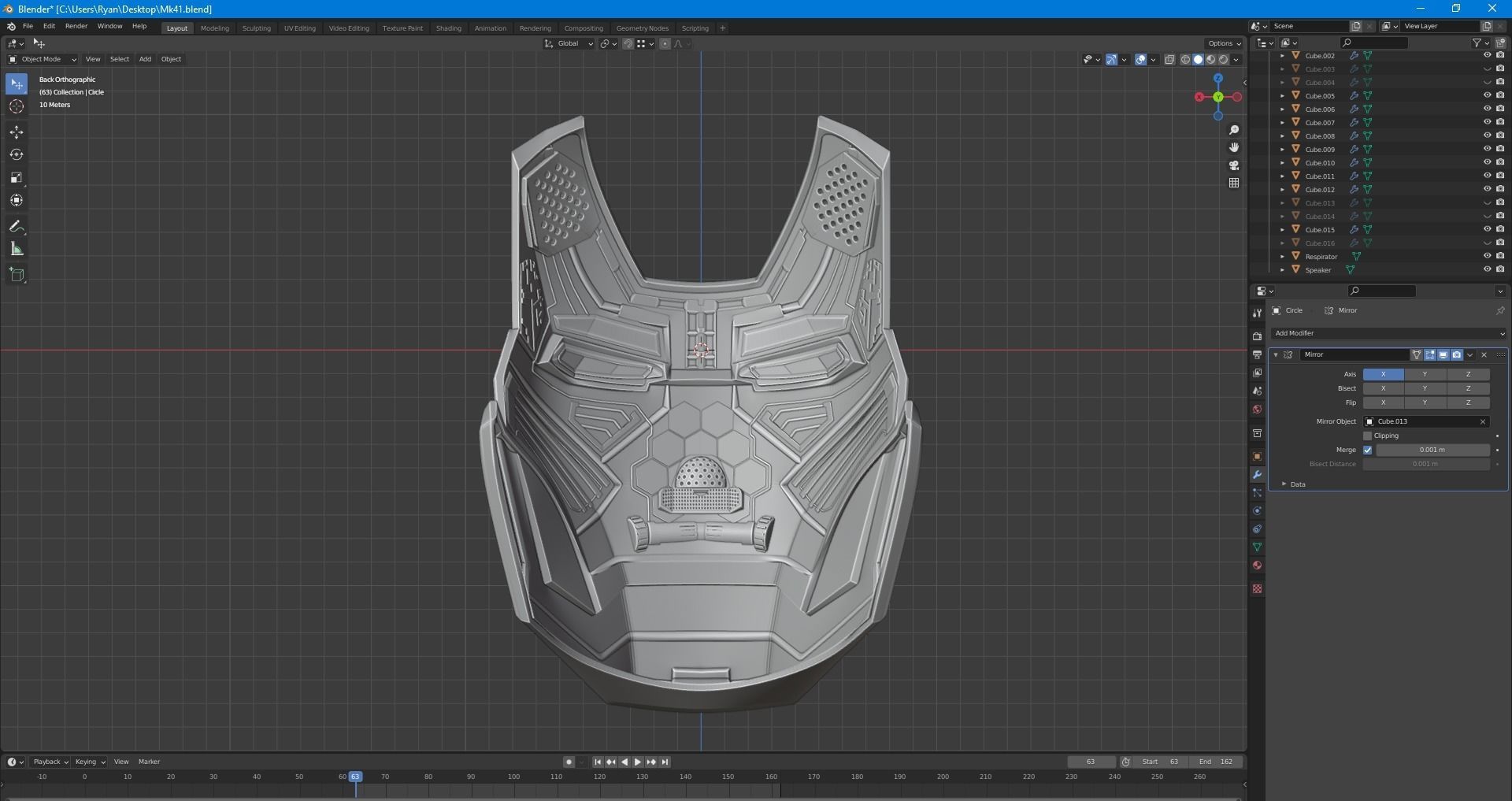The image size is (1512, 801).
Task: Click the Play animation button
Action: click(x=637, y=762)
